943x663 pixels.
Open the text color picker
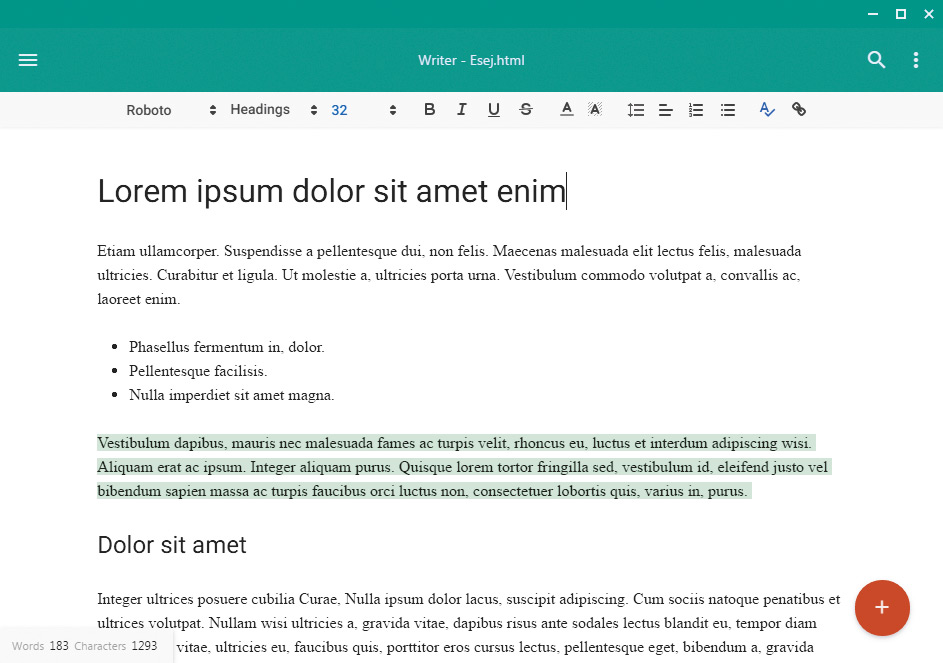(566, 109)
